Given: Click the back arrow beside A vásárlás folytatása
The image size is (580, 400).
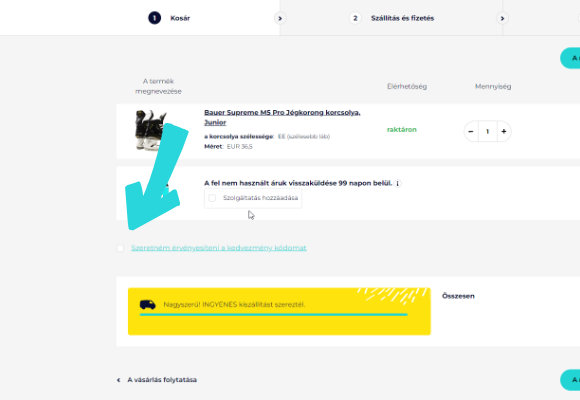Looking at the screenshot, I should (118, 380).
